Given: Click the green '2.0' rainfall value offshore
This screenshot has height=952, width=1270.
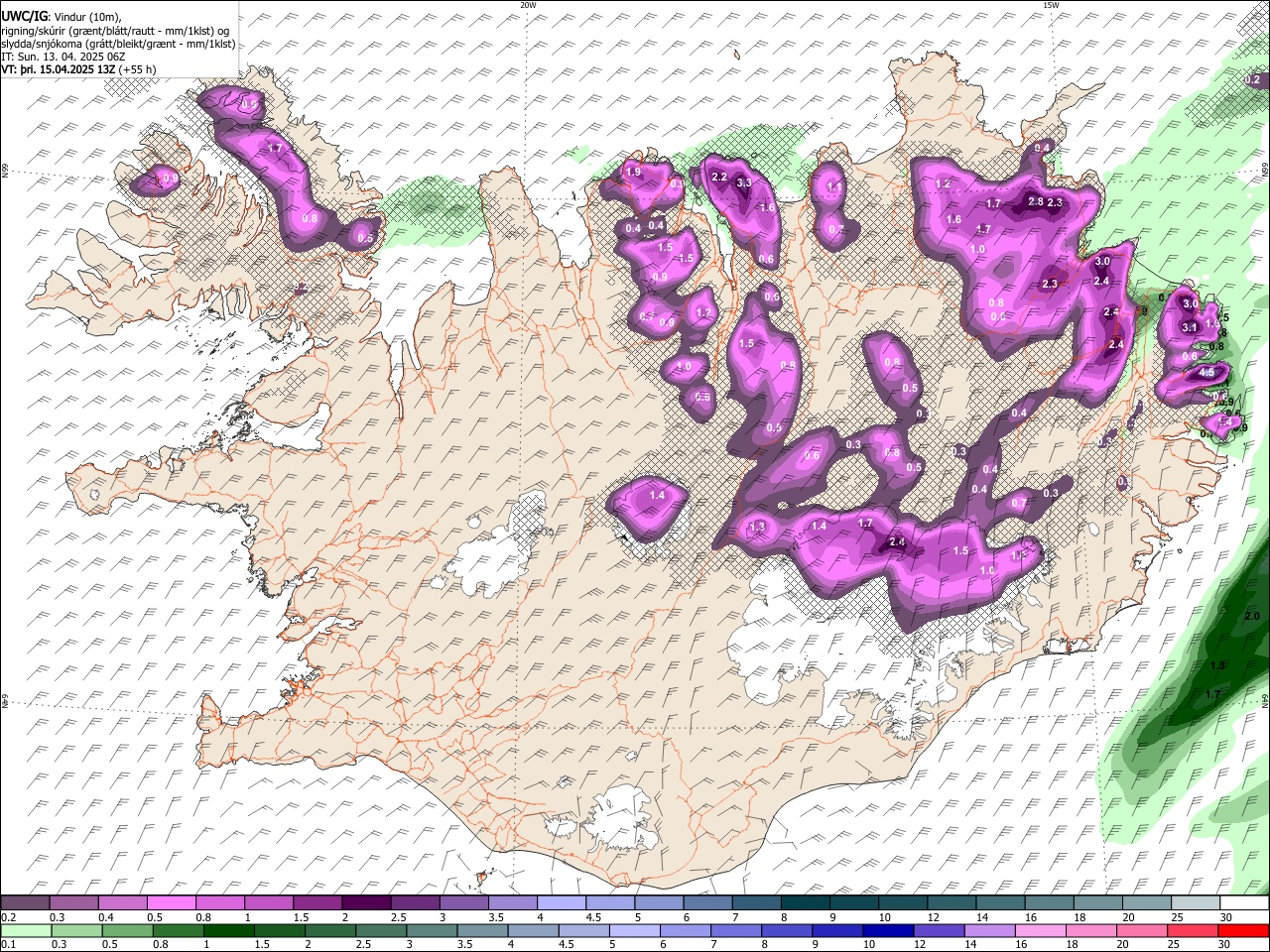Looking at the screenshot, I should (1251, 616).
